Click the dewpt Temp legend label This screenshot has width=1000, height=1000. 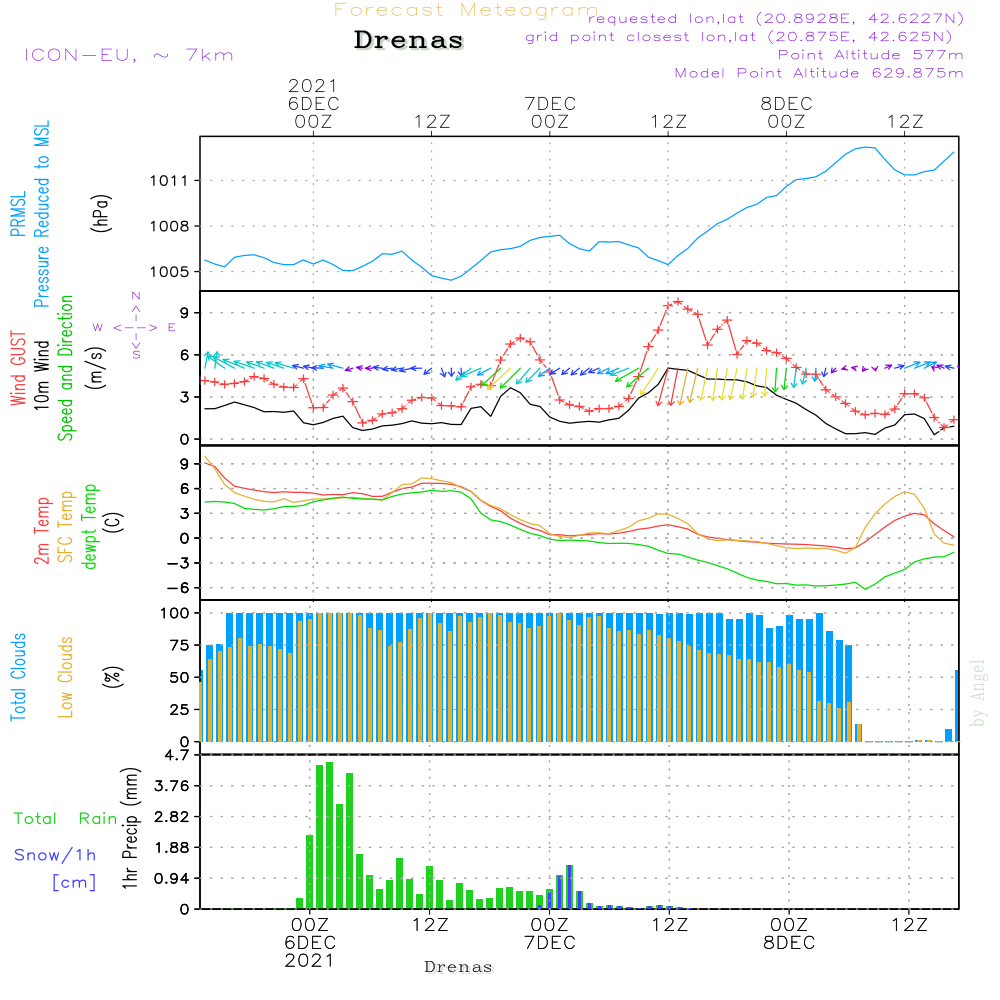[x=91, y=525]
